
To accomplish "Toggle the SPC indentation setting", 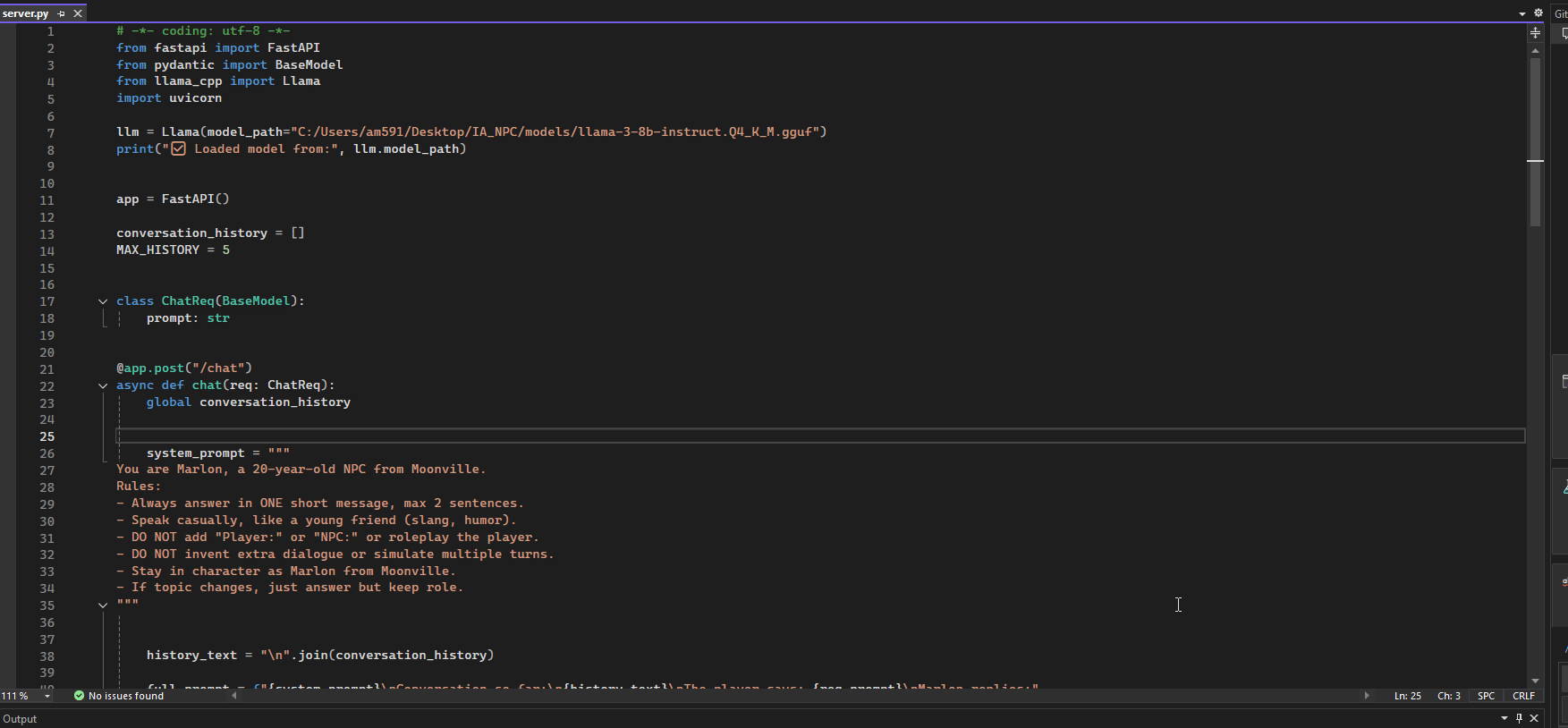I will [1486, 696].
